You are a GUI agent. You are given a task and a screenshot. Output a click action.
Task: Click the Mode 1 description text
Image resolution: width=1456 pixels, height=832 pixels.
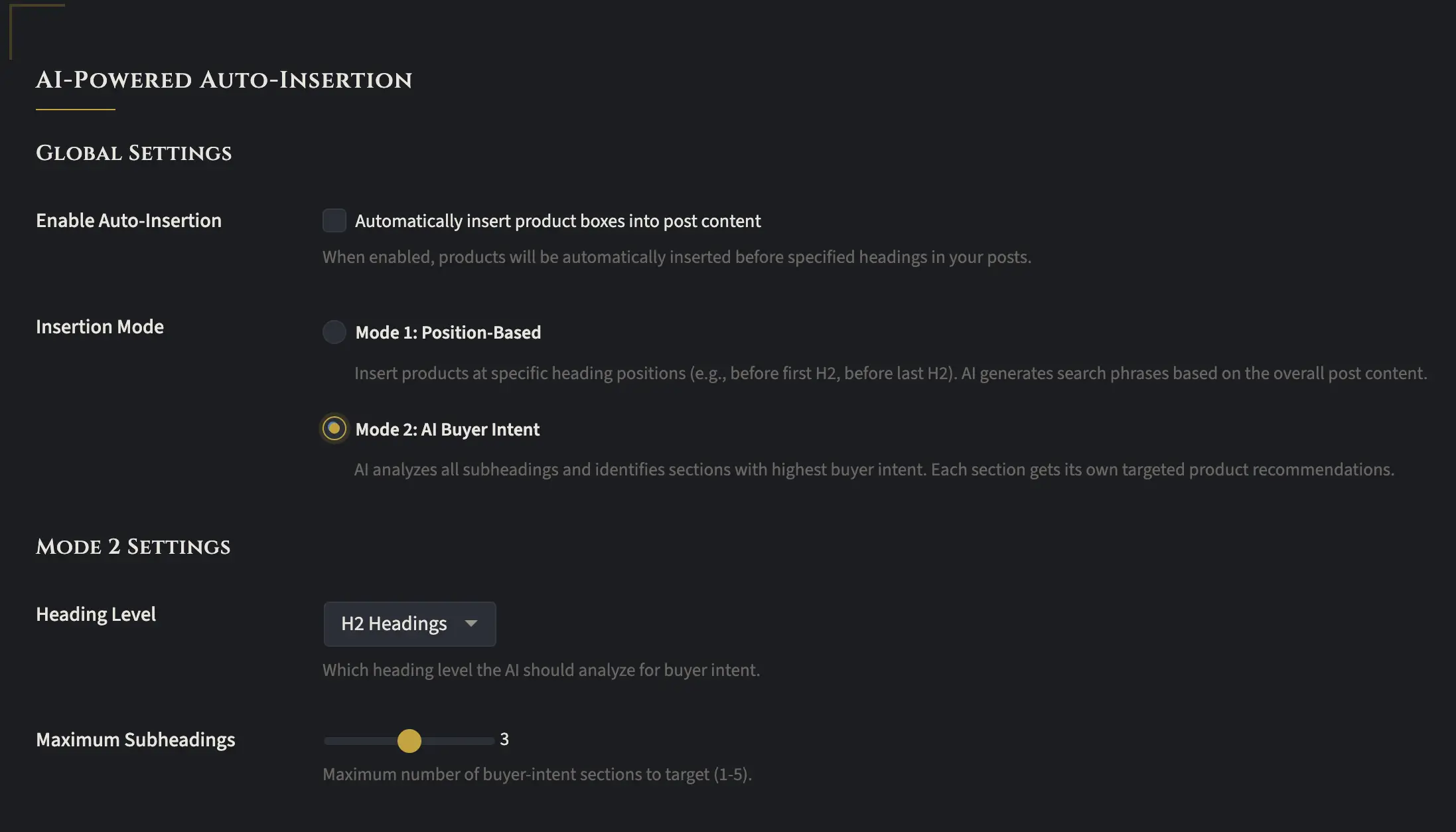click(x=889, y=373)
